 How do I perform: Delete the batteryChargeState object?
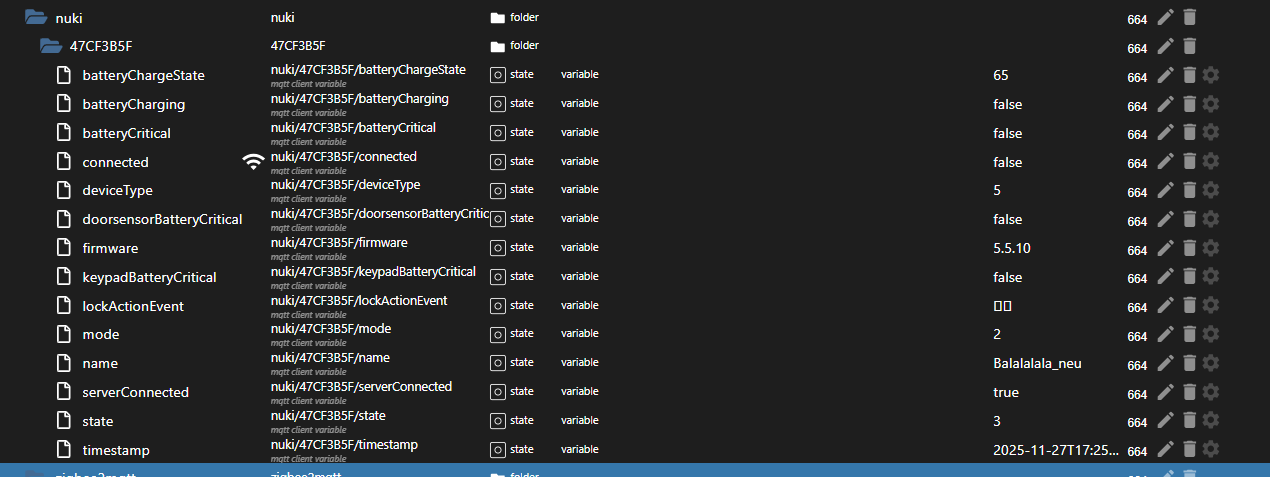pos(1188,75)
